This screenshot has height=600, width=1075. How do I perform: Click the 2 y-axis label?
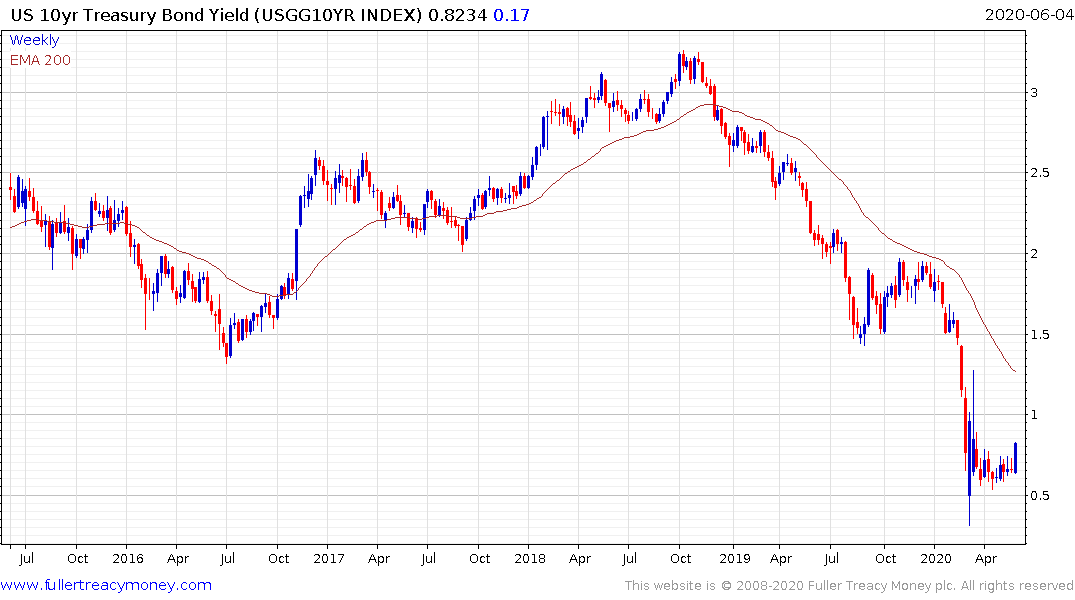tap(1034, 254)
